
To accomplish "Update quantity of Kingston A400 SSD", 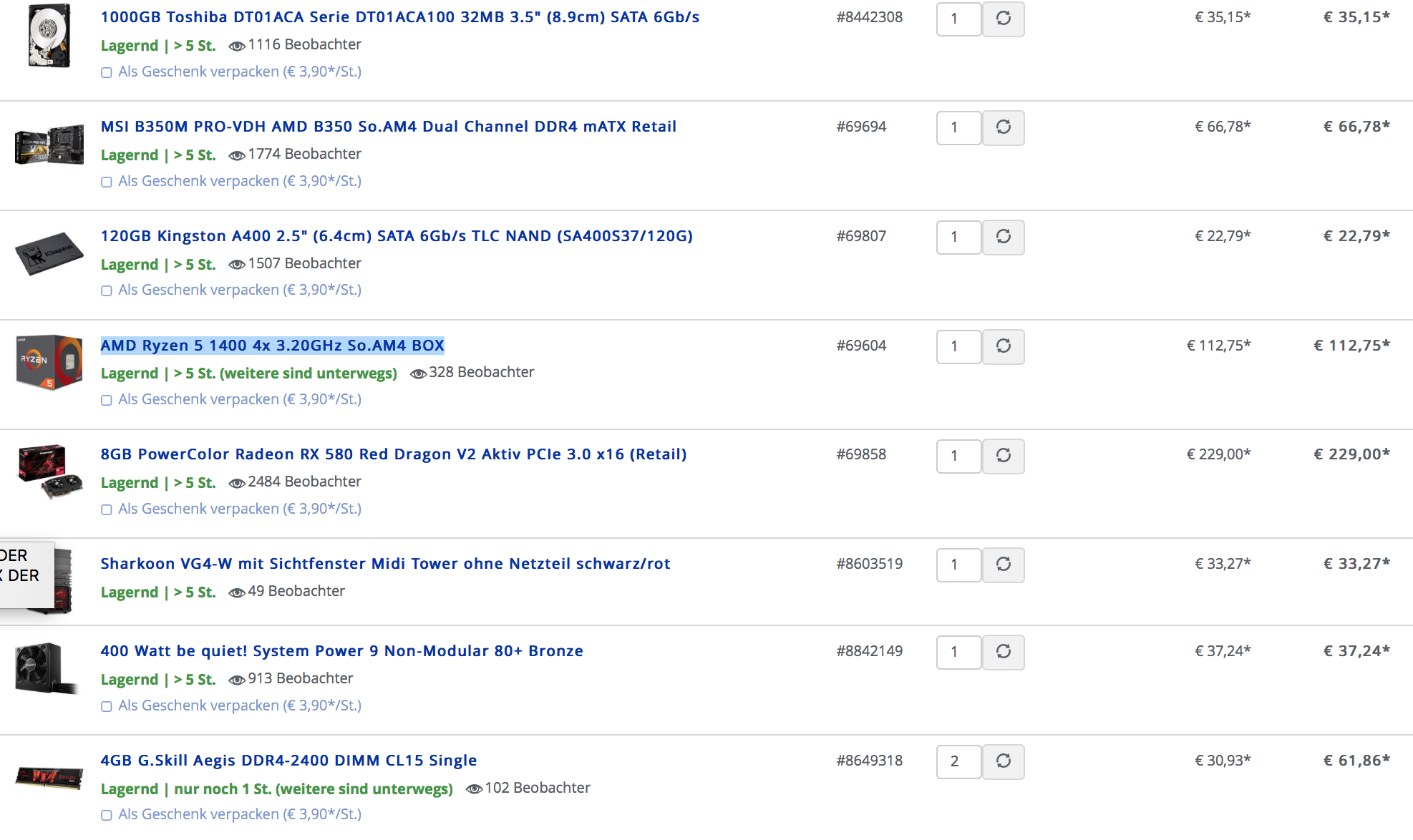I will (1003, 237).
